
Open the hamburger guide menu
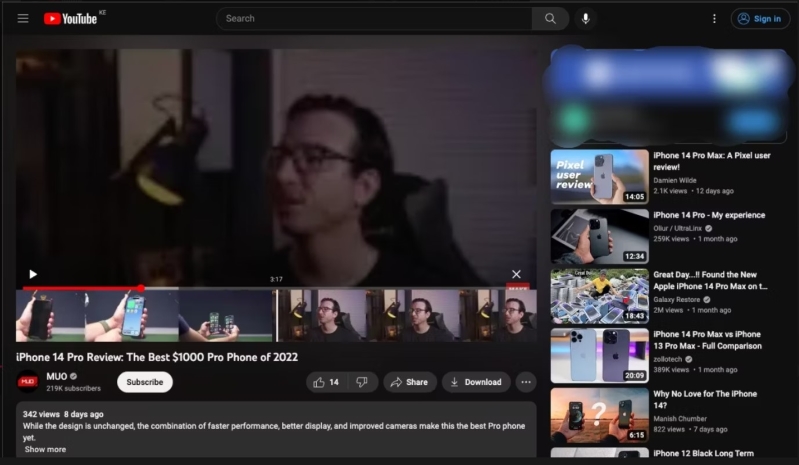coord(23,19)
